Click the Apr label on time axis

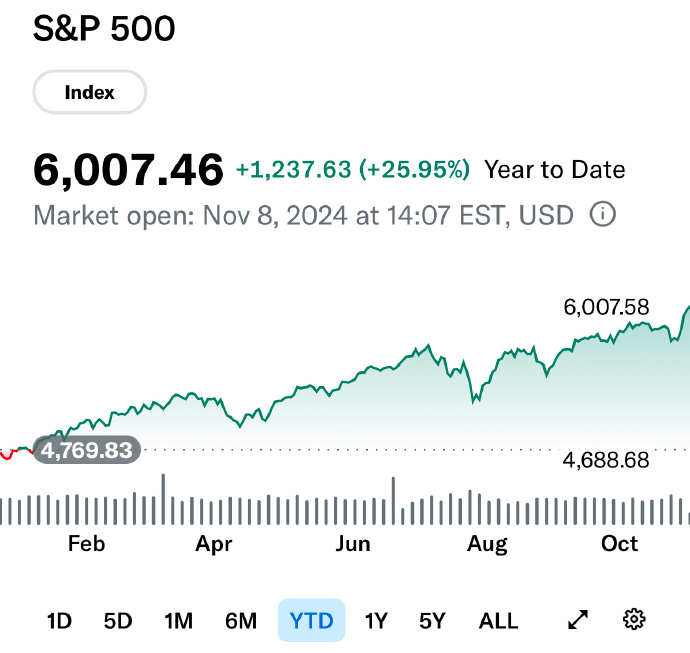click(214, 545)
